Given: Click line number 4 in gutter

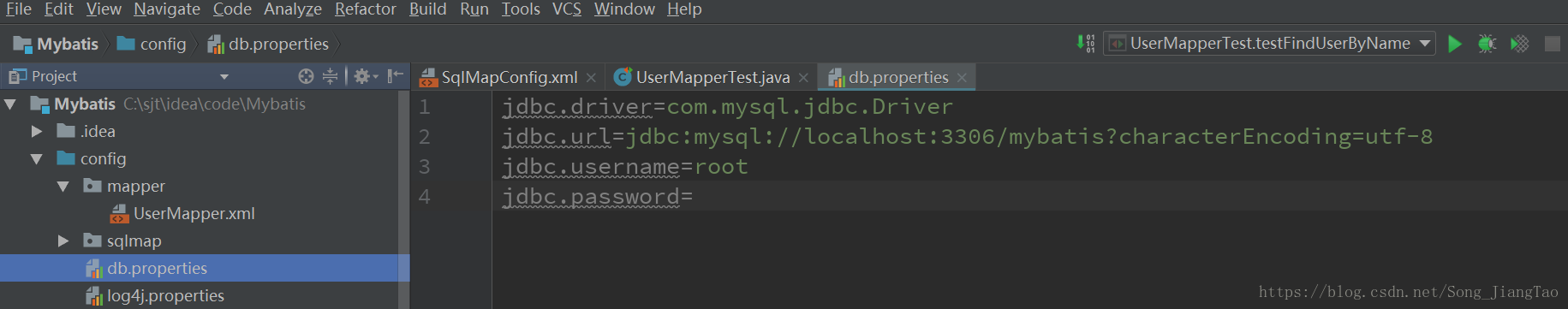Looking at the screenshot, I should tap(424, 197).
